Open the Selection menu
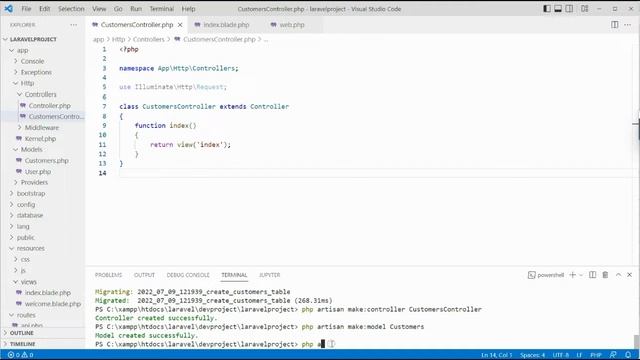The image size is (640, 360). [x=71, y=9]
